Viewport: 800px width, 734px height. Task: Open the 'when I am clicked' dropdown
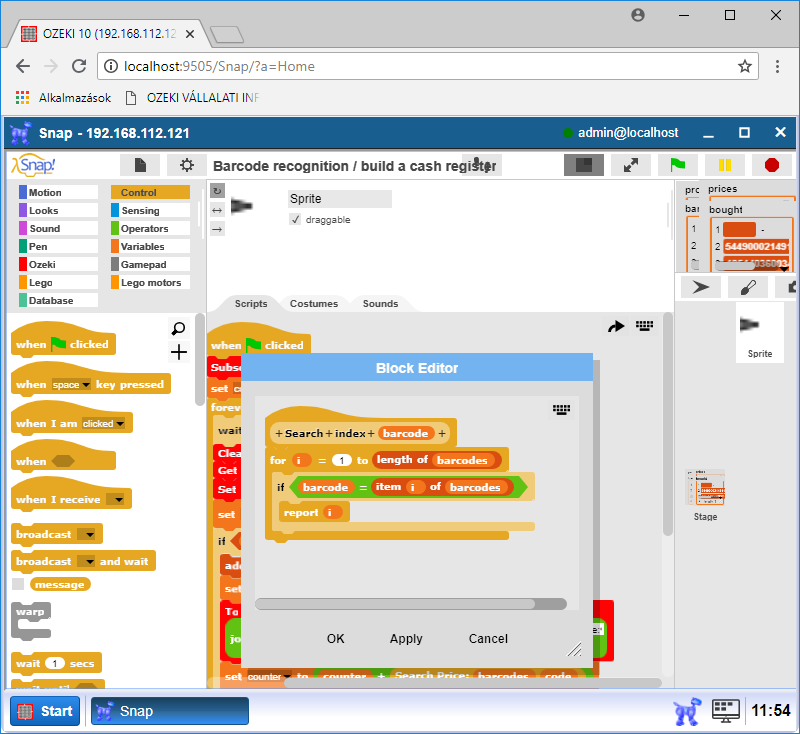point(120,423)
